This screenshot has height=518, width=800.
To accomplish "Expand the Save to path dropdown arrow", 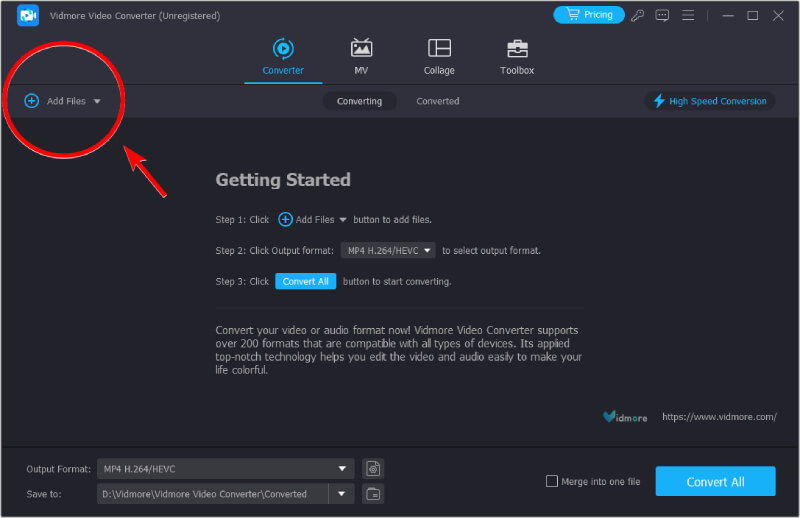I will coord(344,493).
